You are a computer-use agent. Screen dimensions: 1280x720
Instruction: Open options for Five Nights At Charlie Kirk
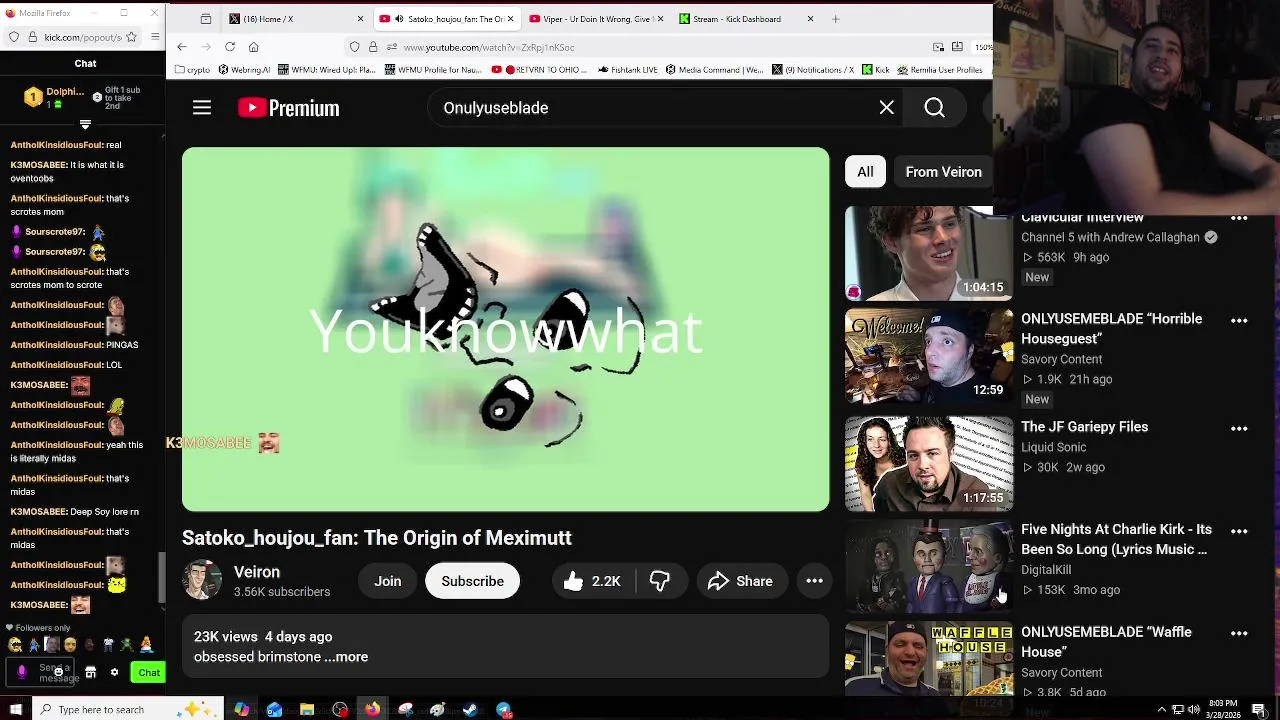[1239, 531]
